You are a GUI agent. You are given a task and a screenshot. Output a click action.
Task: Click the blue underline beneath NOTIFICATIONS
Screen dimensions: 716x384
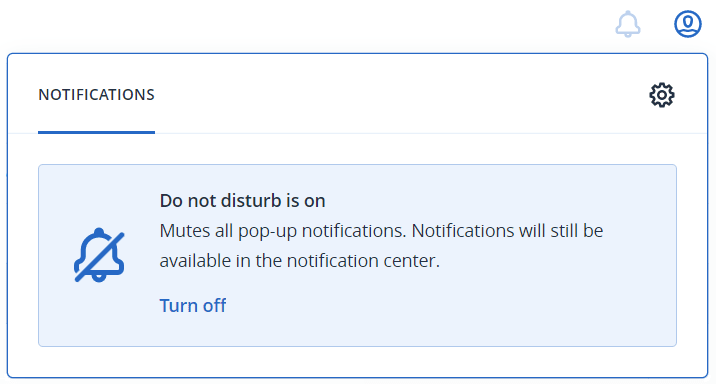[96, 132]
